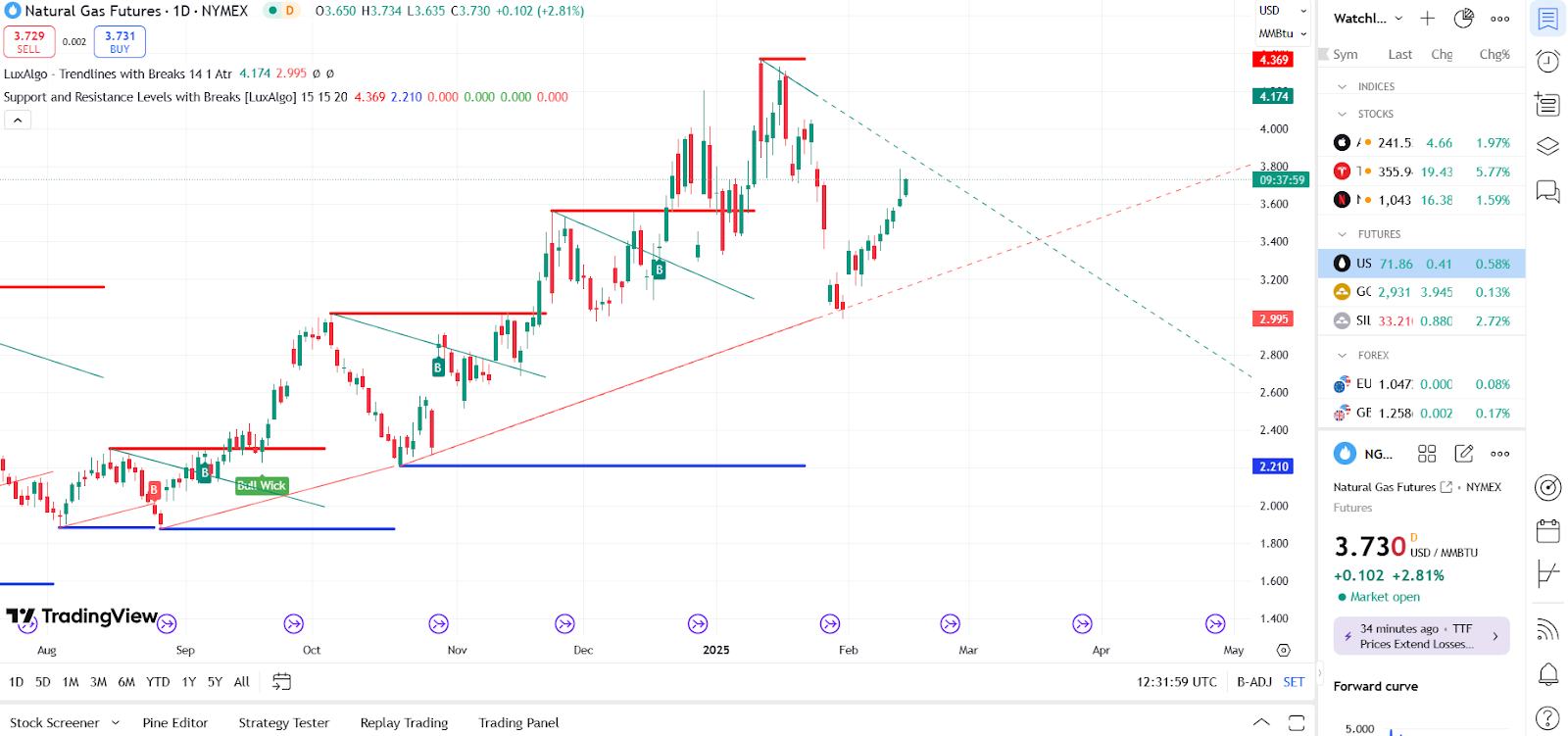Screen dimensions: 1568x736
Task: Click the 3.729 SELL button
Action: 29,42
